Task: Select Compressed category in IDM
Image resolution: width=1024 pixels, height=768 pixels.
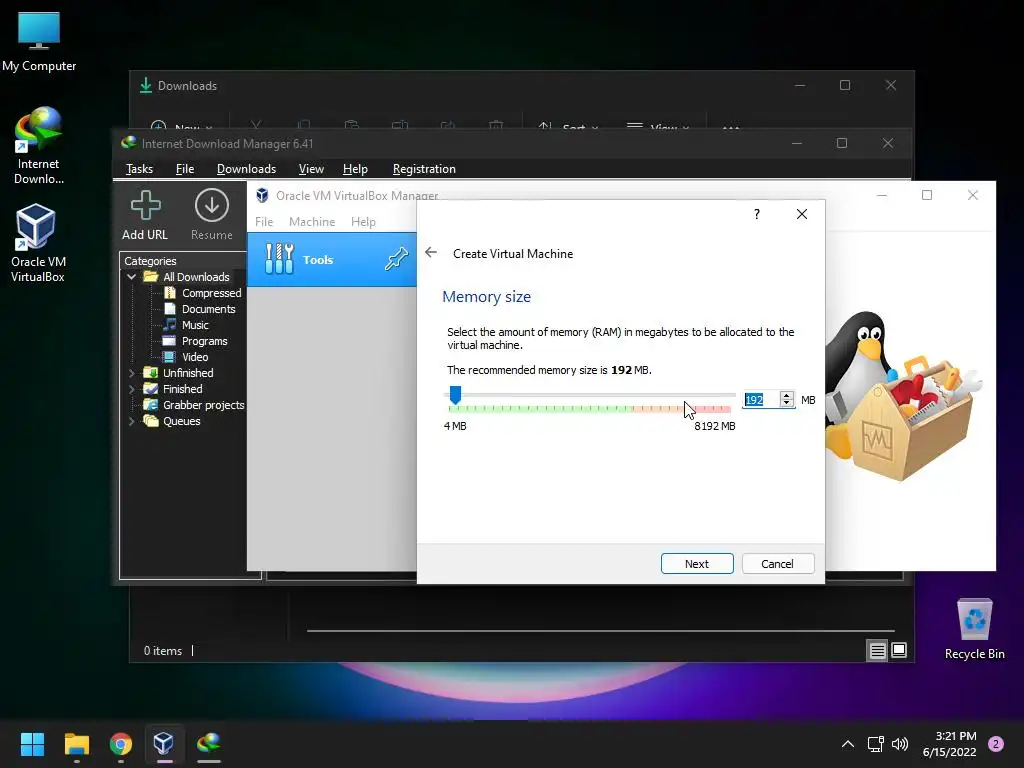Action: tap(212, 293)
